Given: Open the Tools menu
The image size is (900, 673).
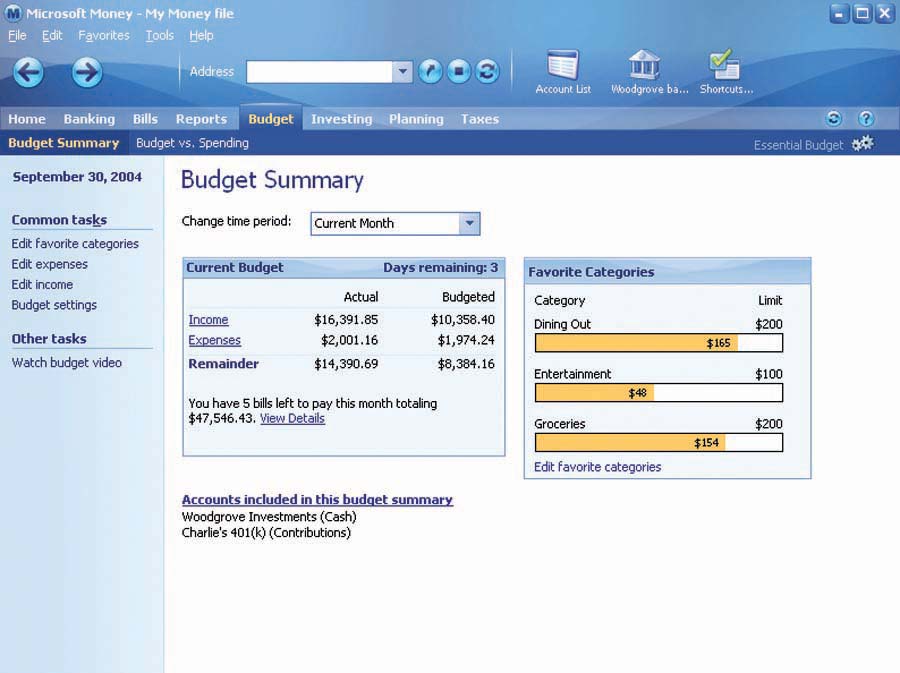Looking at the screenshot, I should point(160,36).
